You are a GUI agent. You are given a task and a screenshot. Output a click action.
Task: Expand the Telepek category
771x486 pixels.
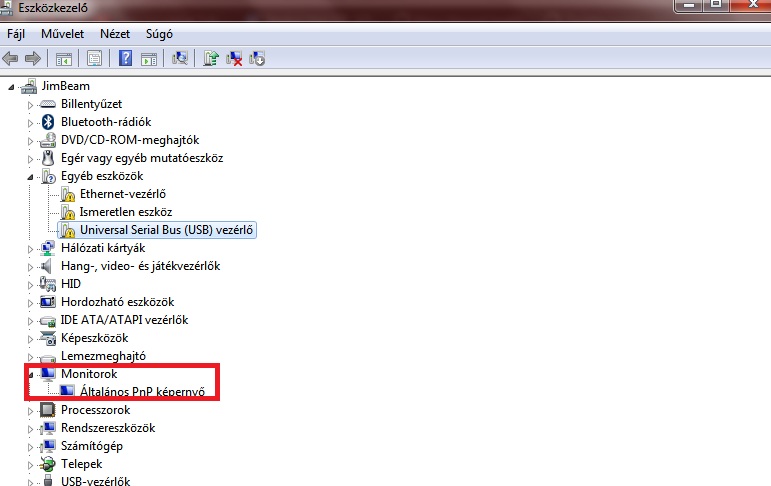[x=30, y=465]
